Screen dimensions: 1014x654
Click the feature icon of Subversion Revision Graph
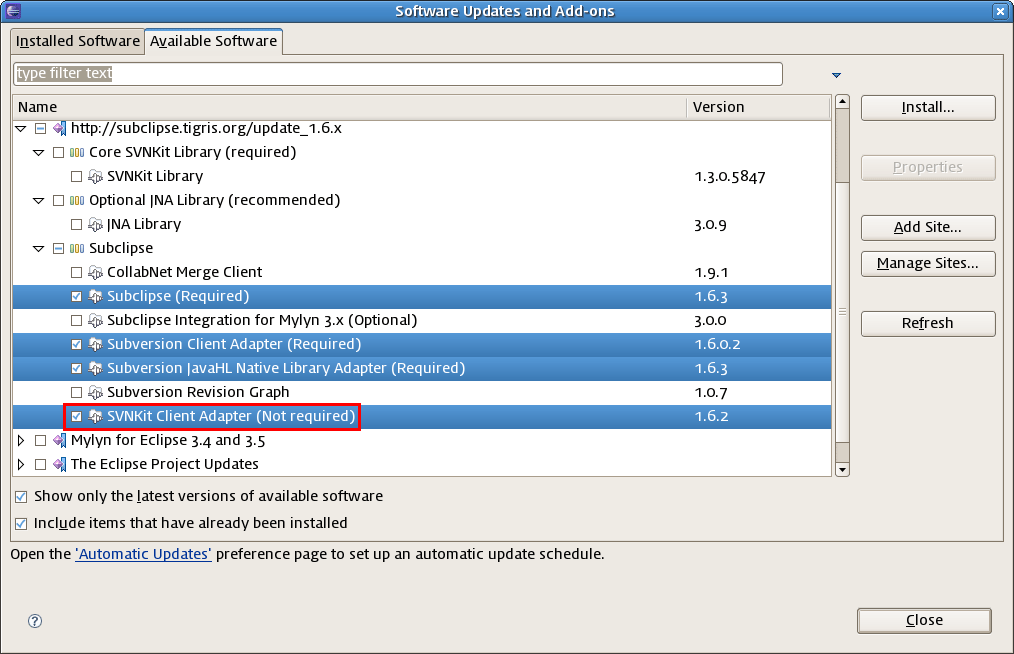click(x=95, y=392)
